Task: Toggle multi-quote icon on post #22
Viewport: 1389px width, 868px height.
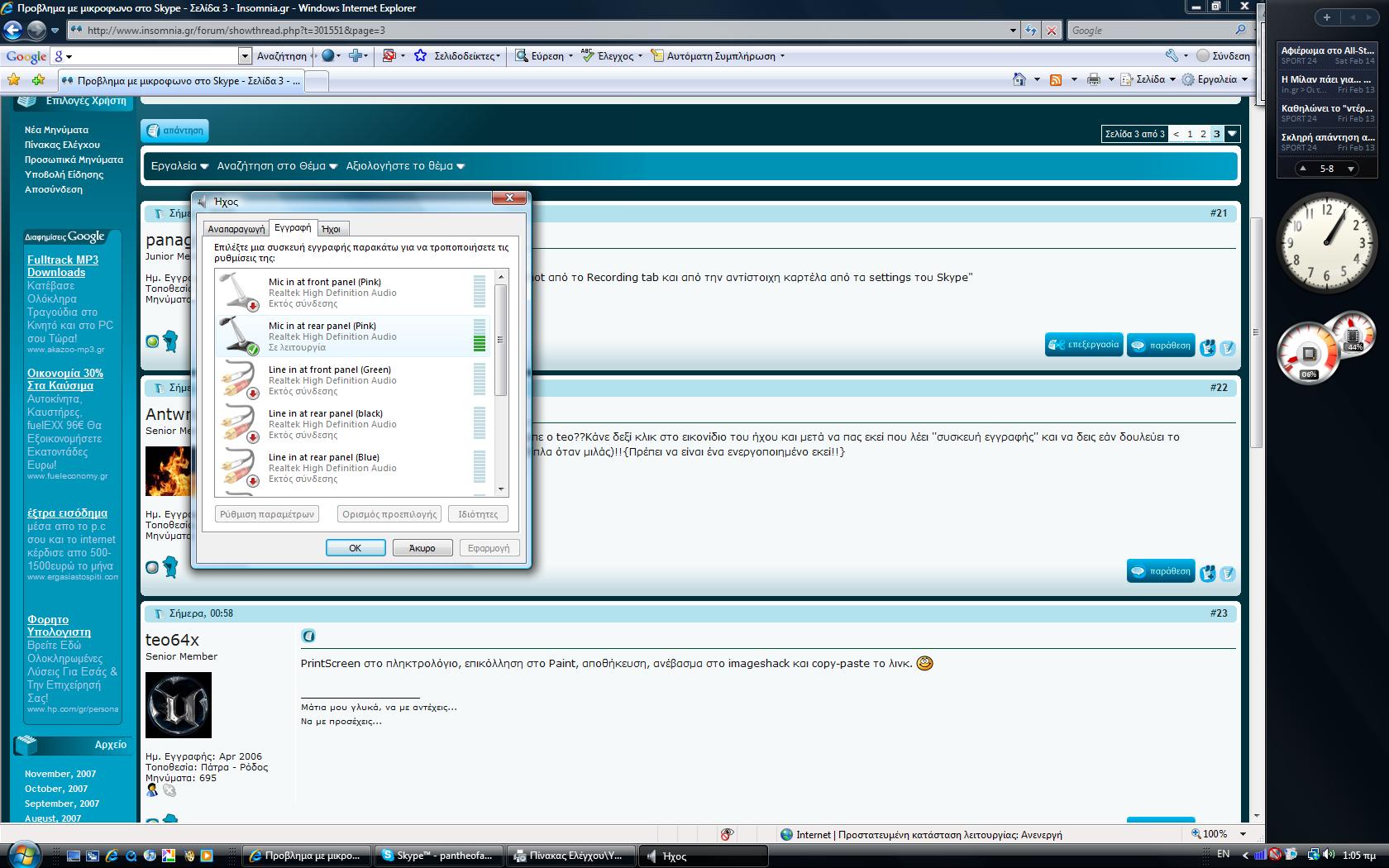Action: tap(1207, 572)
